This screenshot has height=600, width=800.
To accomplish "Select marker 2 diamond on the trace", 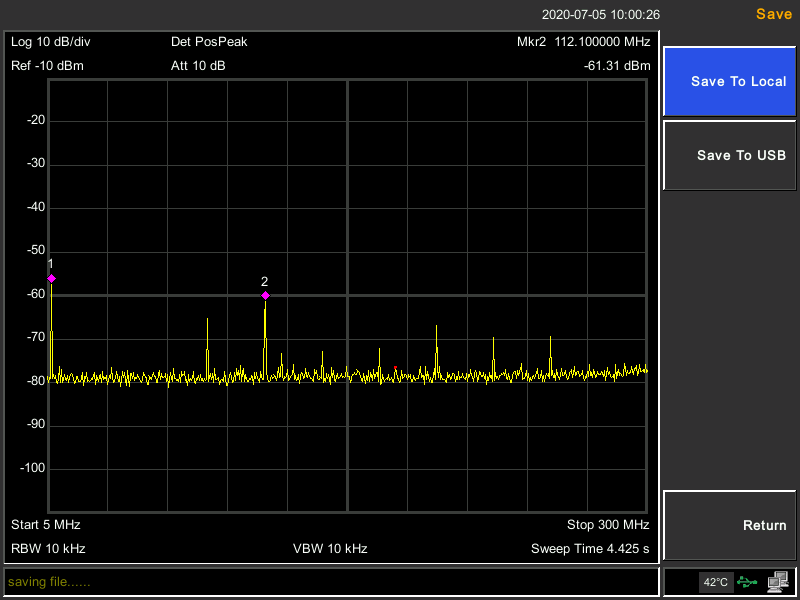I will click(265, 295).
